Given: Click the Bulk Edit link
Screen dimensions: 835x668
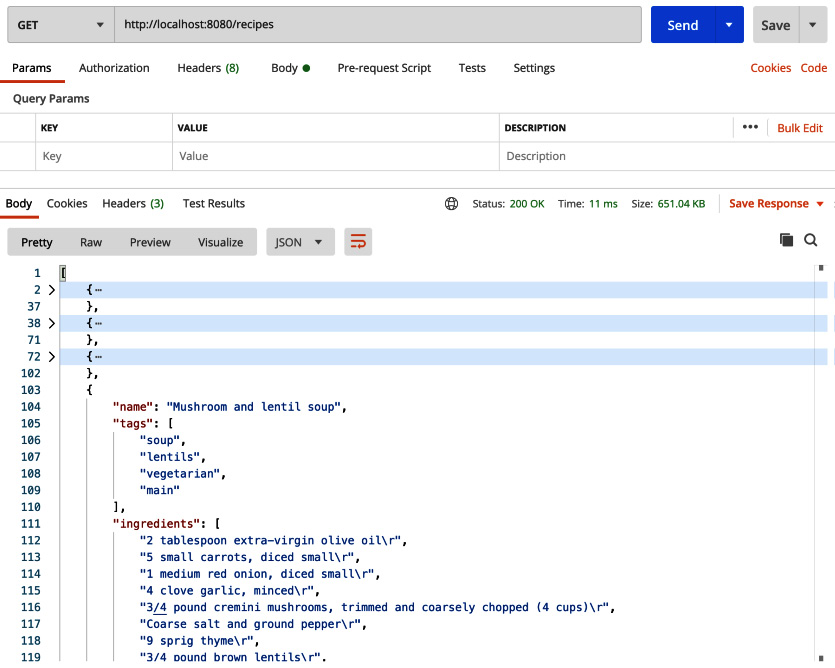Looking at the screenshot, I should click(800, 128).
